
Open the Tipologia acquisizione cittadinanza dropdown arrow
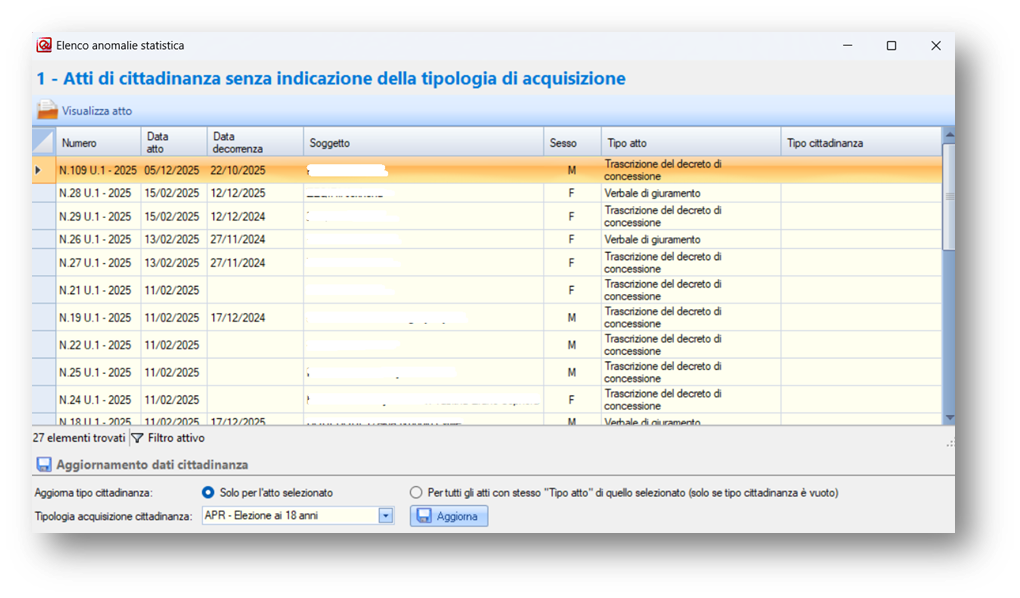point(386,516)
